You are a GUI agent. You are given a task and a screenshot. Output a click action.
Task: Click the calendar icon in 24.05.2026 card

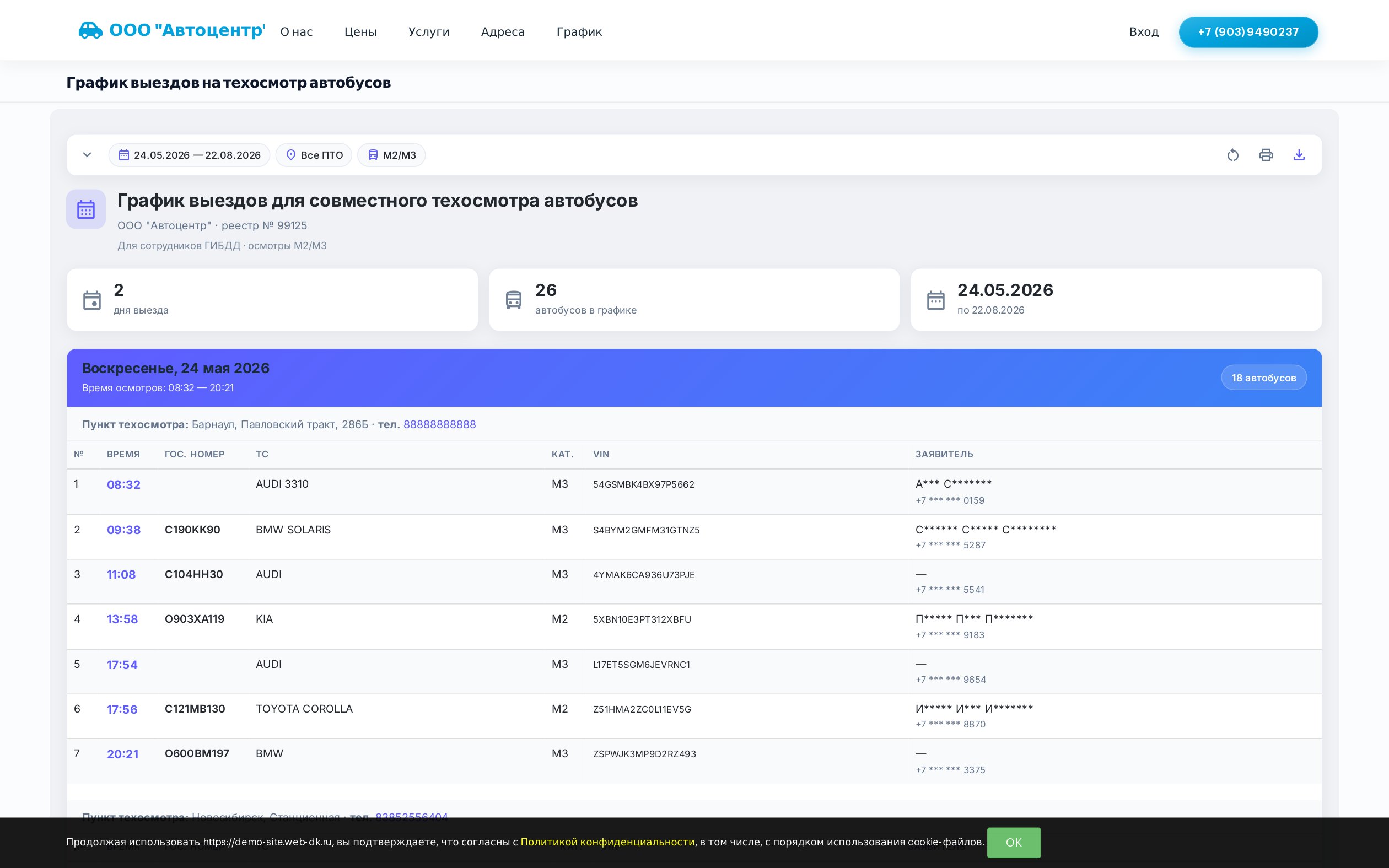click(935, 300)
